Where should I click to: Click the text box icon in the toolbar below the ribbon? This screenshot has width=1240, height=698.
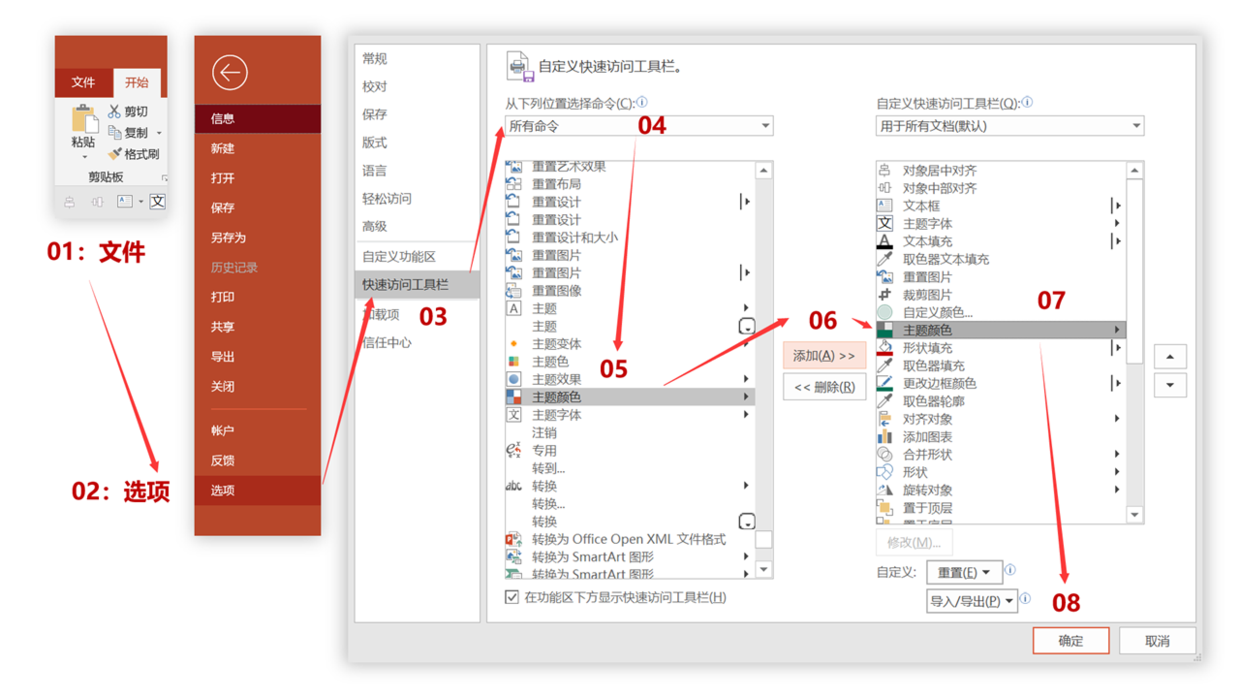click(124, 201)
